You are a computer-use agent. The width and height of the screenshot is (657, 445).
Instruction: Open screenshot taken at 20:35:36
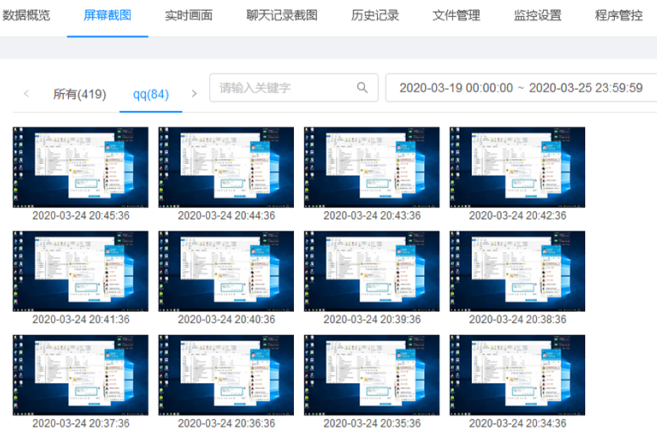372,375
